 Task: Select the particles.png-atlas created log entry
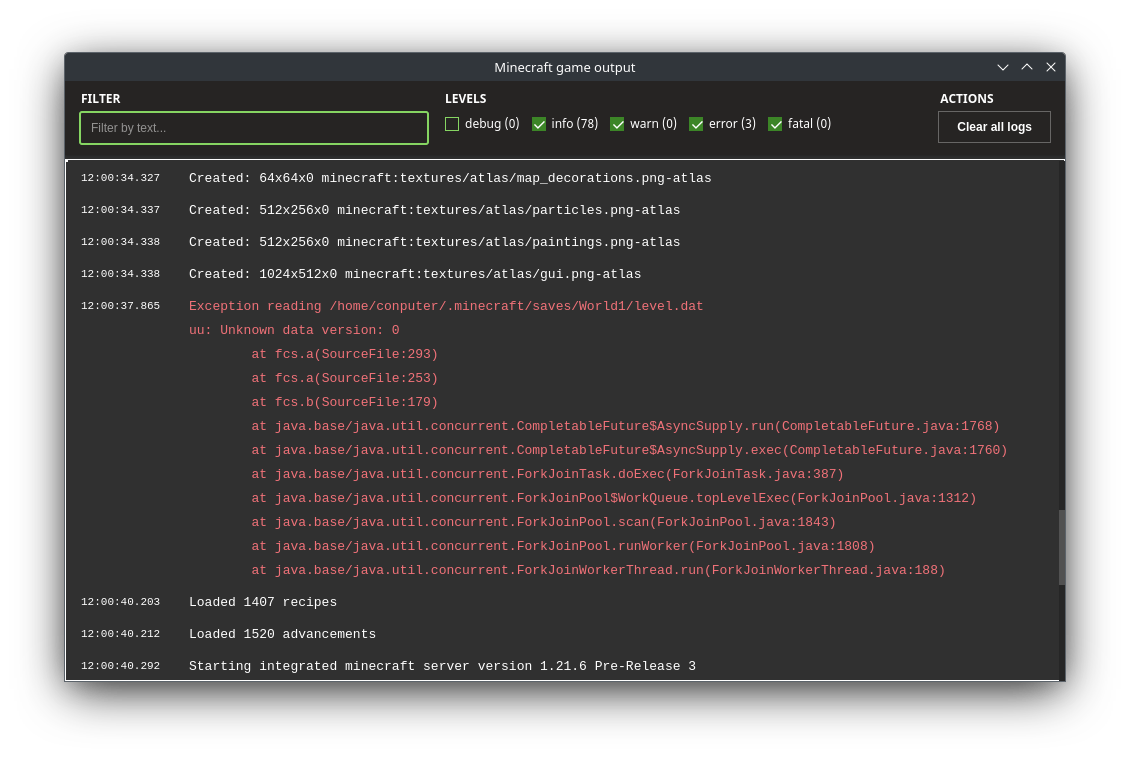tap(434, 210)
